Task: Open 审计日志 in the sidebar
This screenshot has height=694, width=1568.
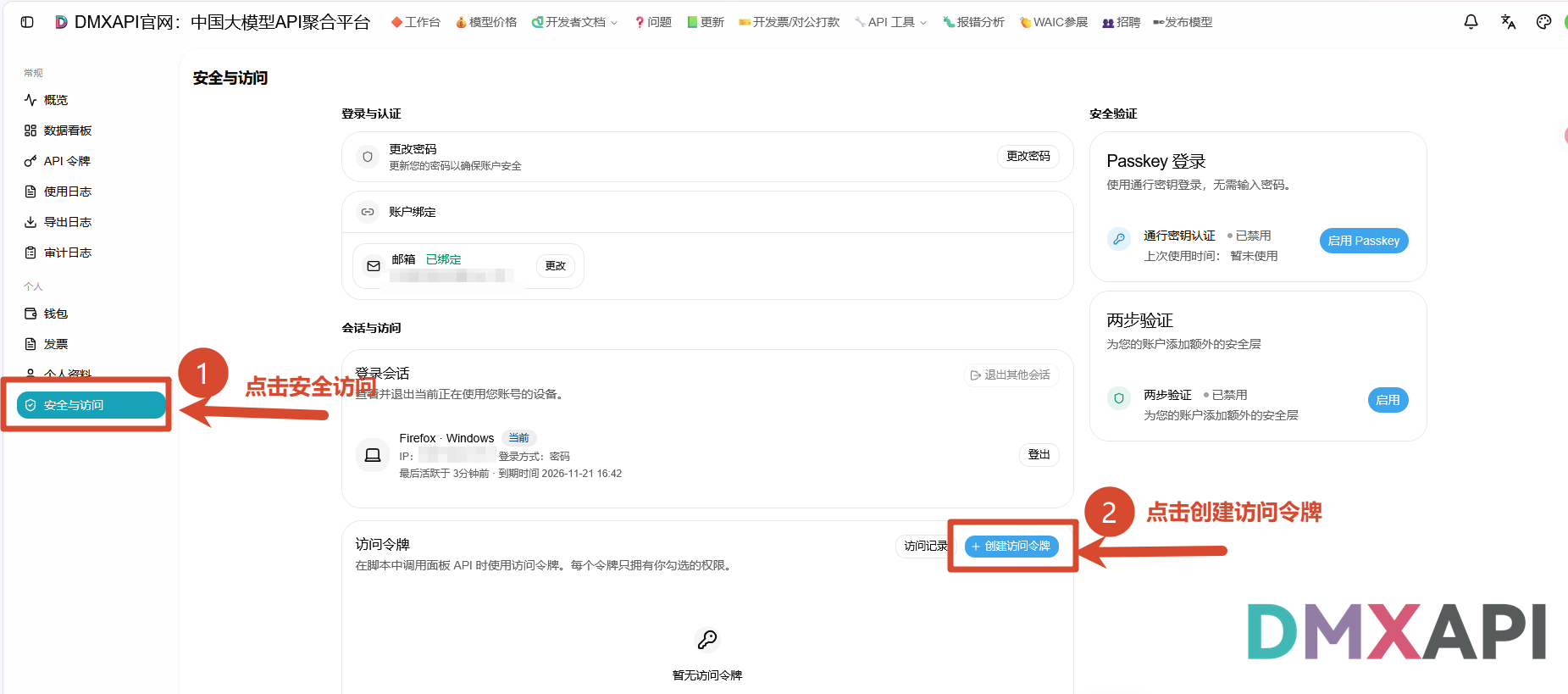Action: tap(90, 253)
